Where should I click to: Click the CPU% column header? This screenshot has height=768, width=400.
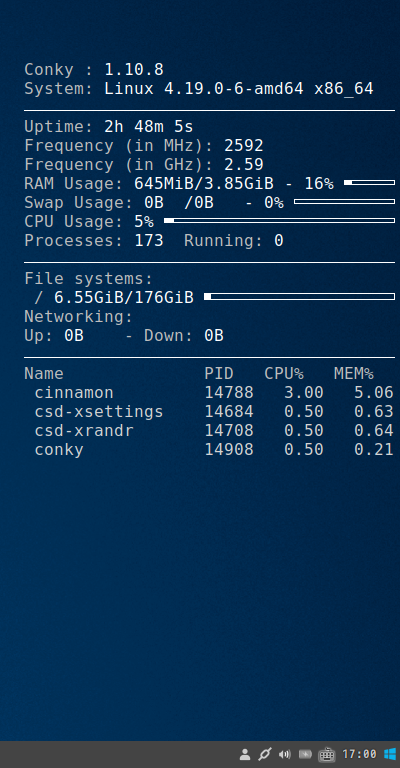pyautogui.click(x=284, y=374)
